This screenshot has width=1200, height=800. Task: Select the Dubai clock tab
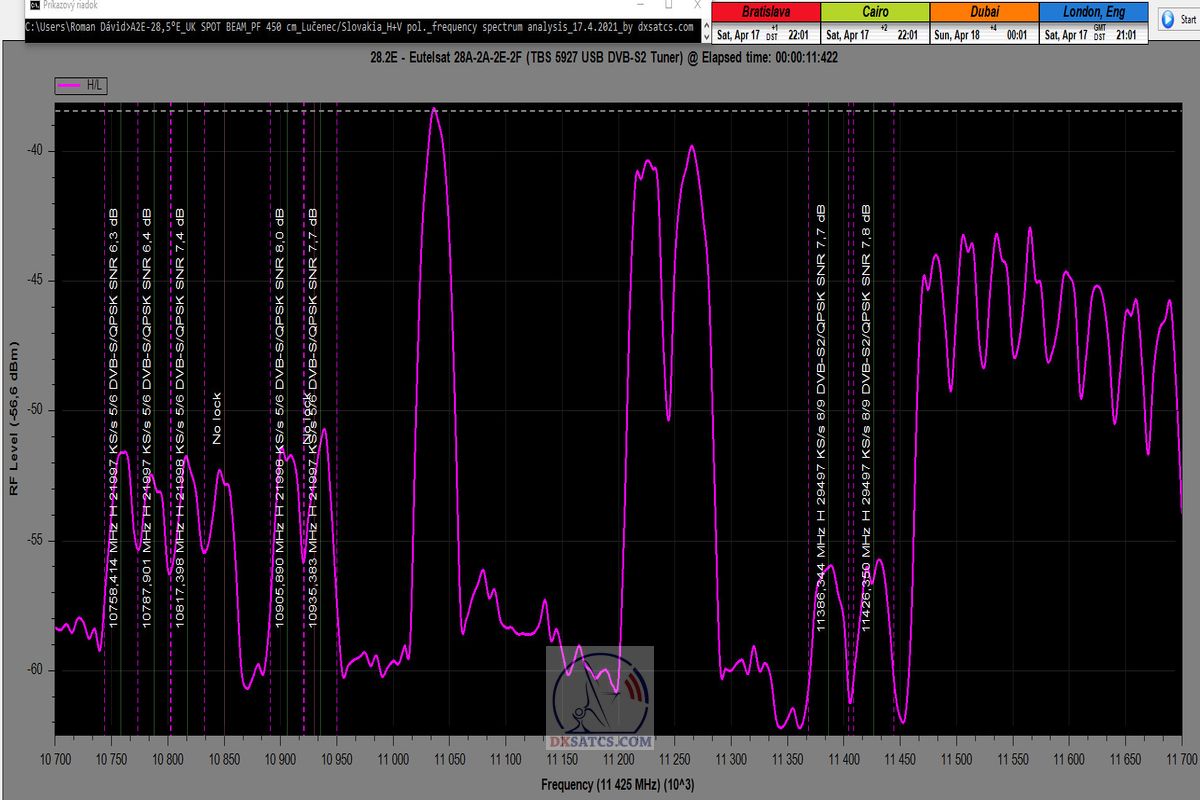click(984, 13)
